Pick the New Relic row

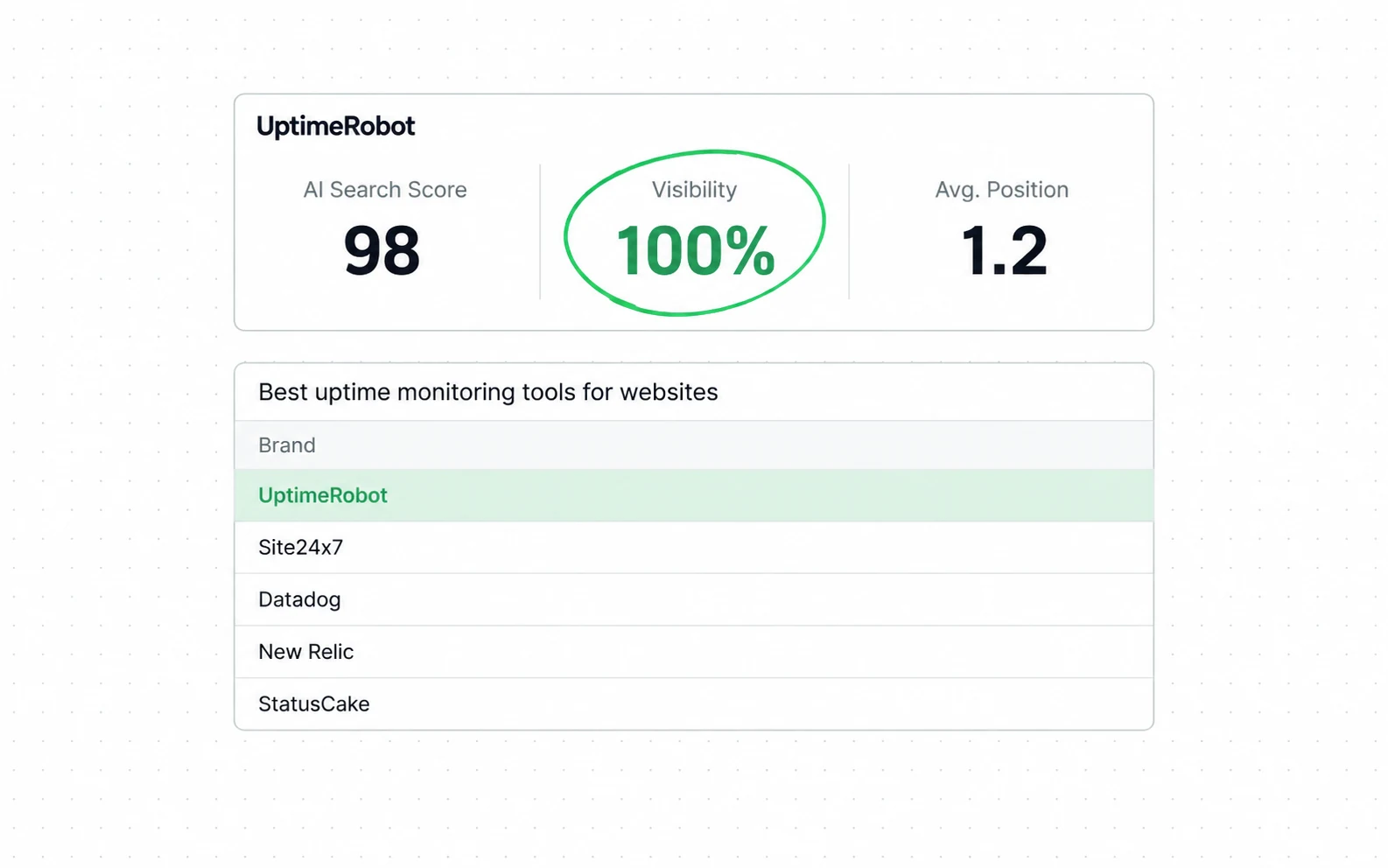694,652
